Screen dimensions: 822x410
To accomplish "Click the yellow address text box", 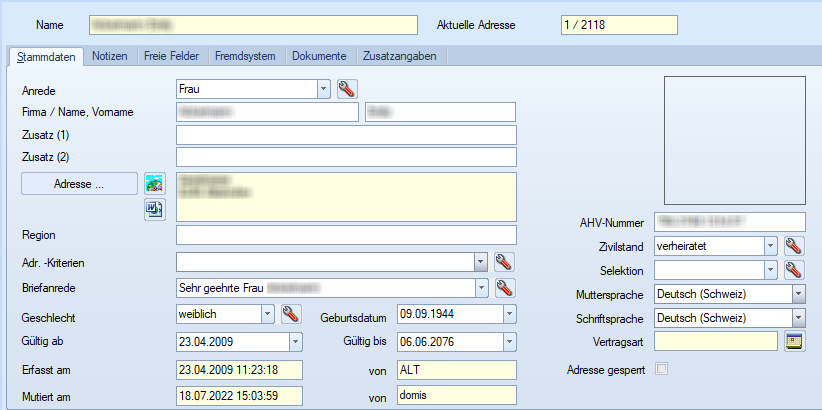I will pos(347,197).
